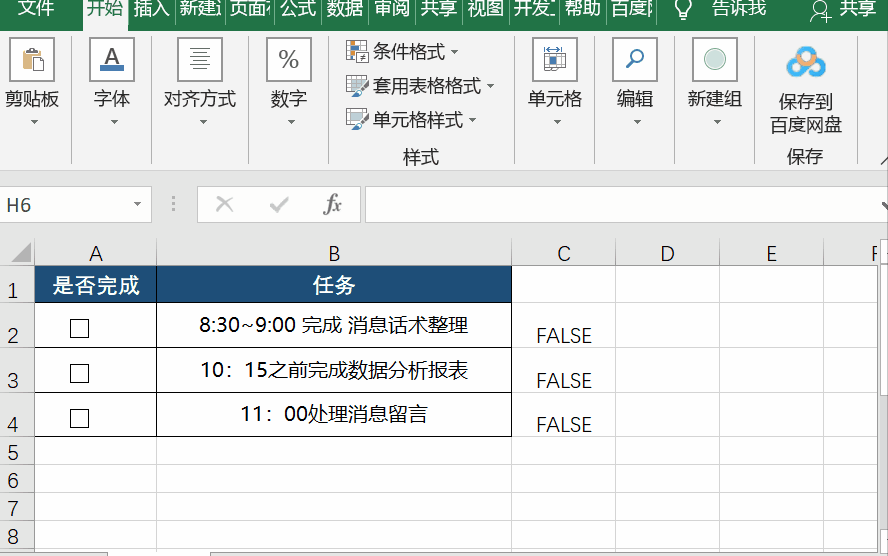Select row 6 header
The height and width of the screenshot is (556, 888).
pos(17,479)
